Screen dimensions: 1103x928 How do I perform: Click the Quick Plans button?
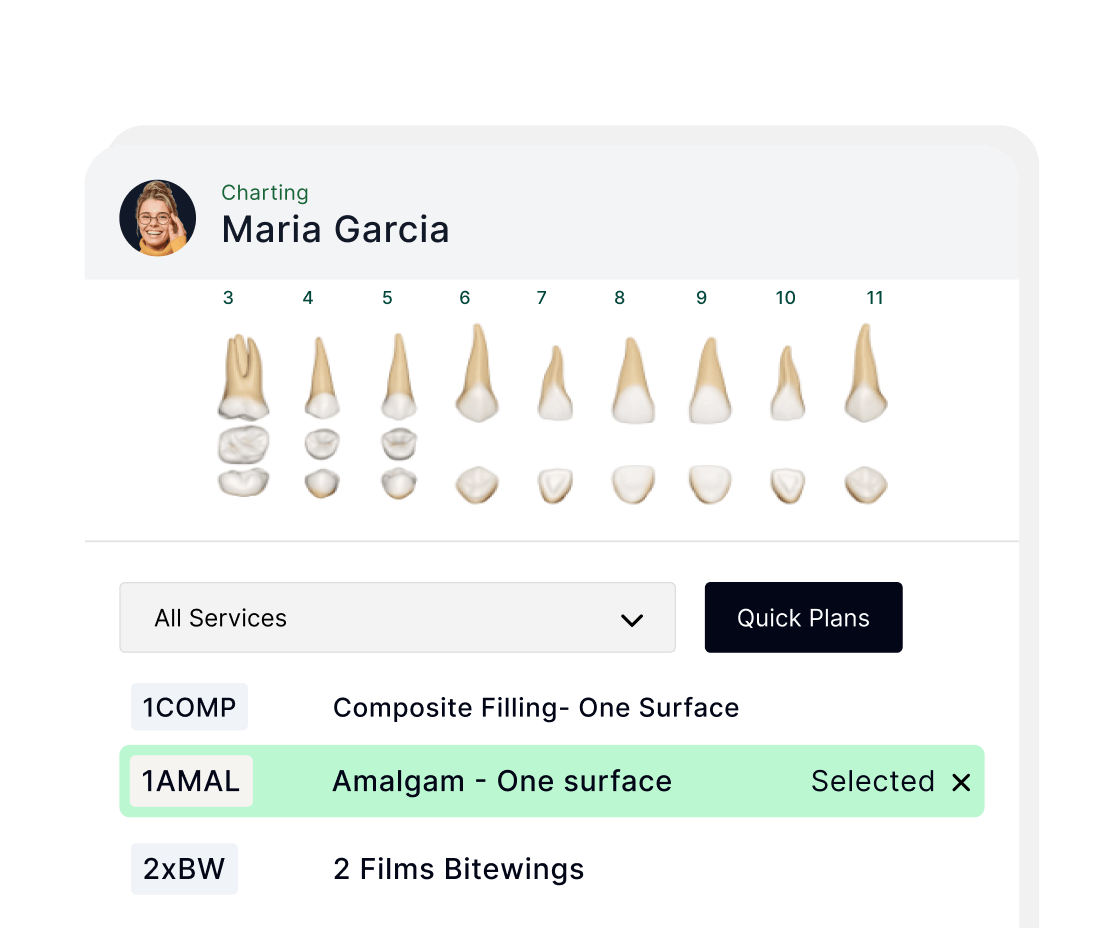[803, 617]
